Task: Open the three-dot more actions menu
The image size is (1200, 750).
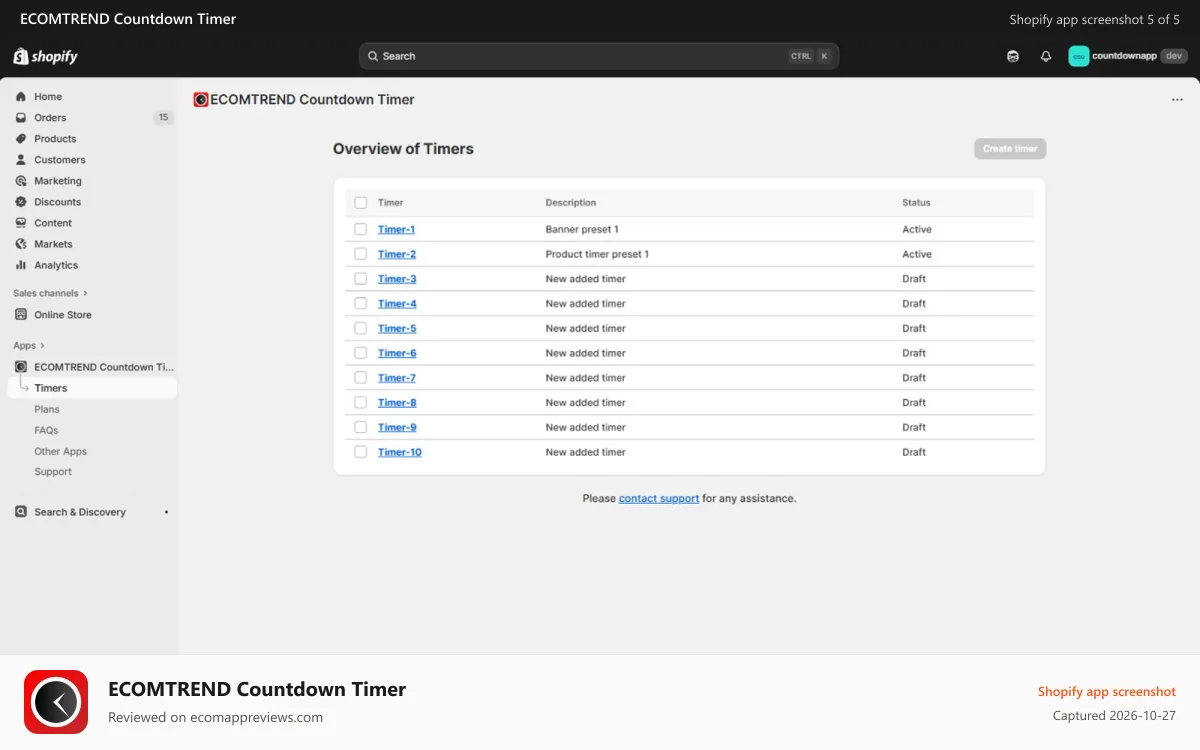Action: (1177, 100)
